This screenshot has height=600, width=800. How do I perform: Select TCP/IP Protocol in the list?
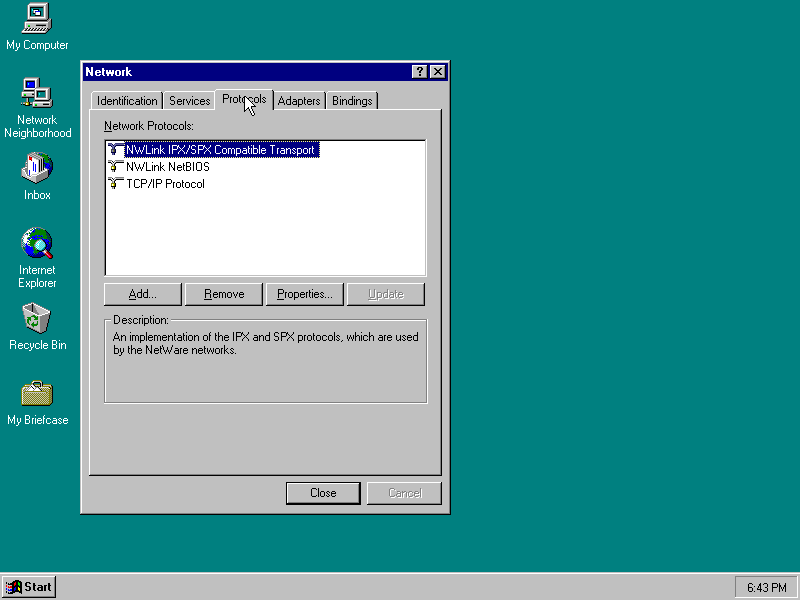(165, 184)
